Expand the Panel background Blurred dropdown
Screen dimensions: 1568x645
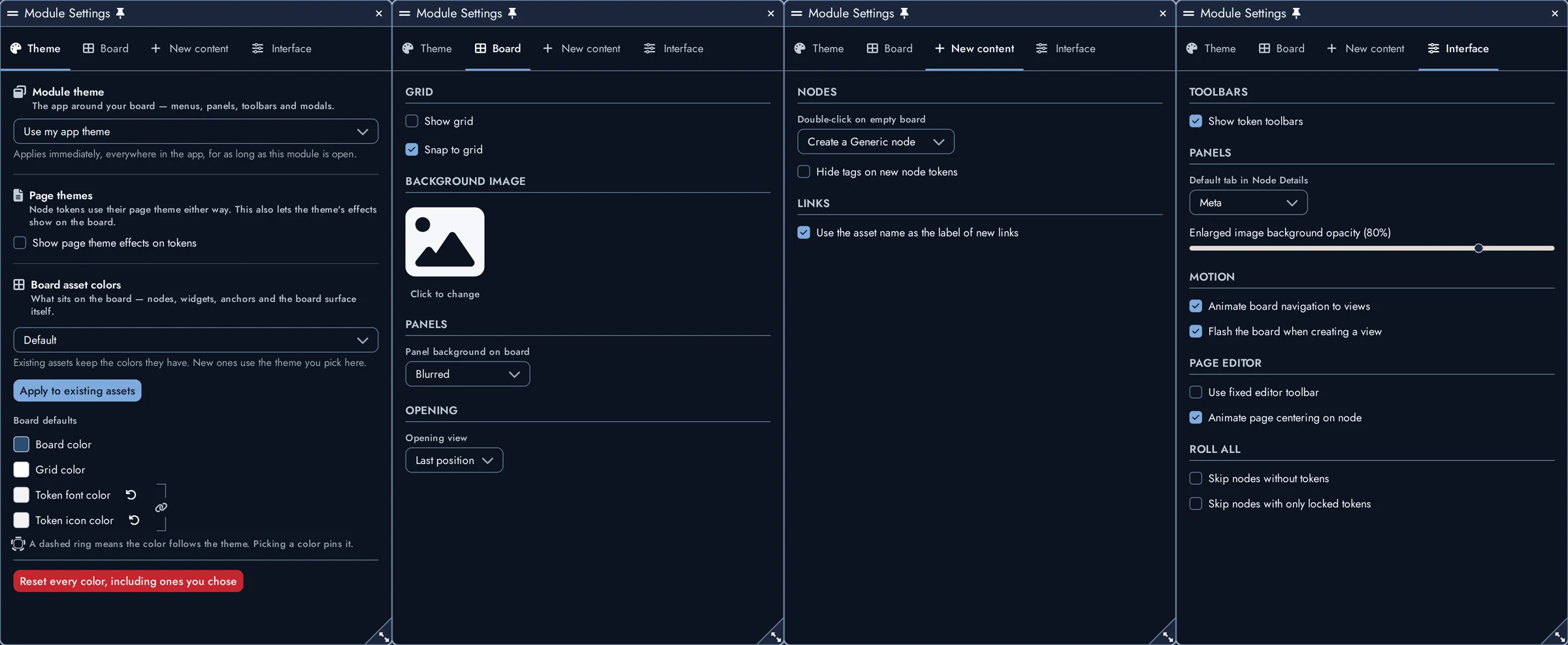468,374
